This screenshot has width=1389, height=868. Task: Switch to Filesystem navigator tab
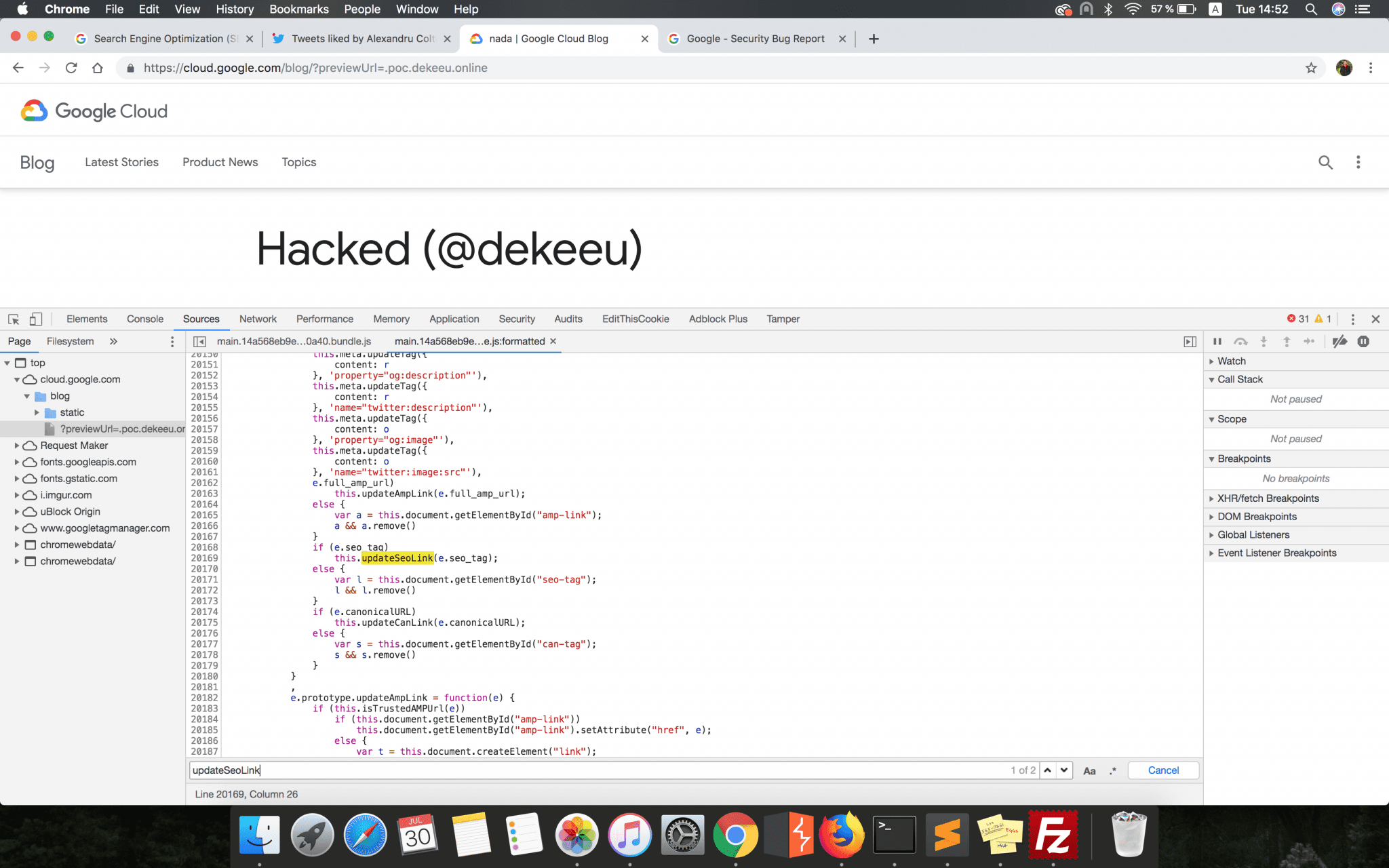tap(70, 341)
